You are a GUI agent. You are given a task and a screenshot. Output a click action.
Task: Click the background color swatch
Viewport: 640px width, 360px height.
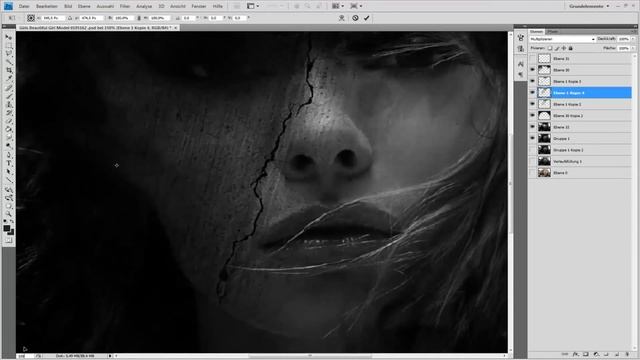coord(11,232)
